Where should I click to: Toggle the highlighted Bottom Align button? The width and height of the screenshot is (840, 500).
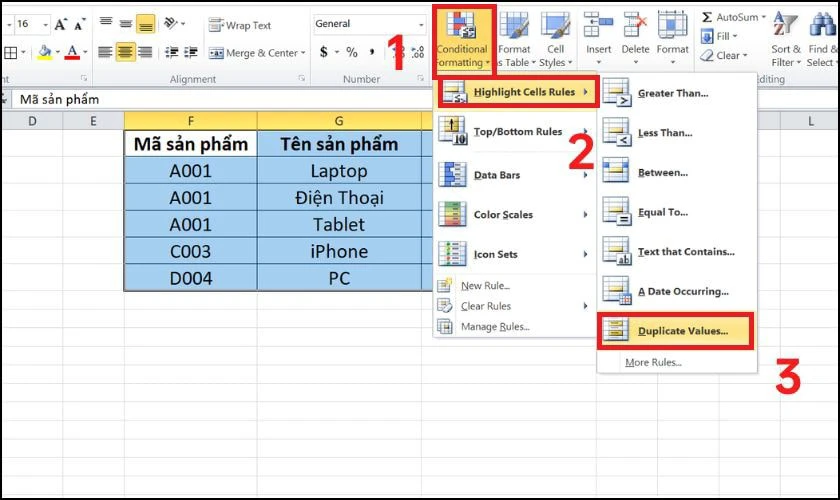(x=146, y=24)
